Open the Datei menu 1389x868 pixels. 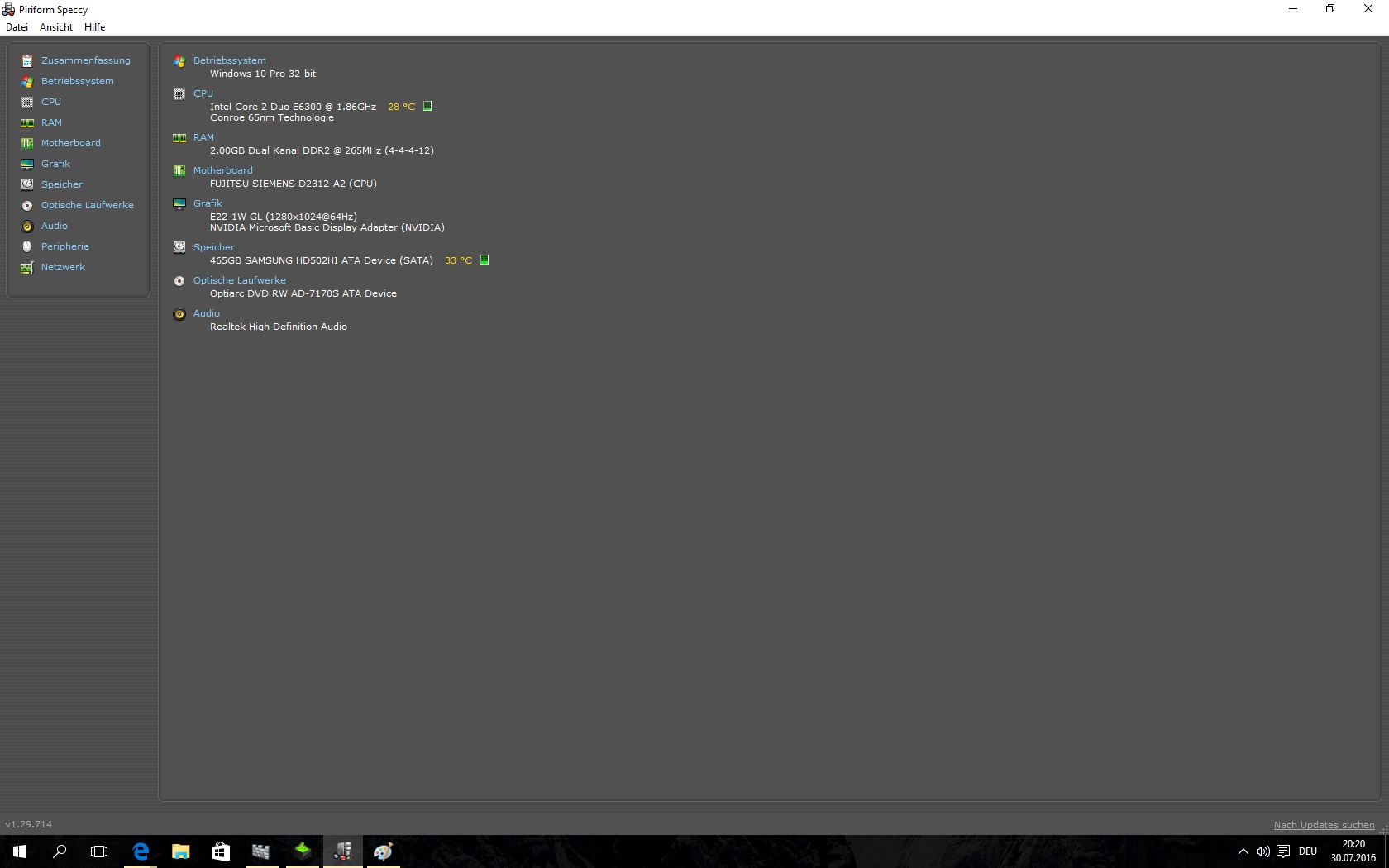[x=17, y=27]
